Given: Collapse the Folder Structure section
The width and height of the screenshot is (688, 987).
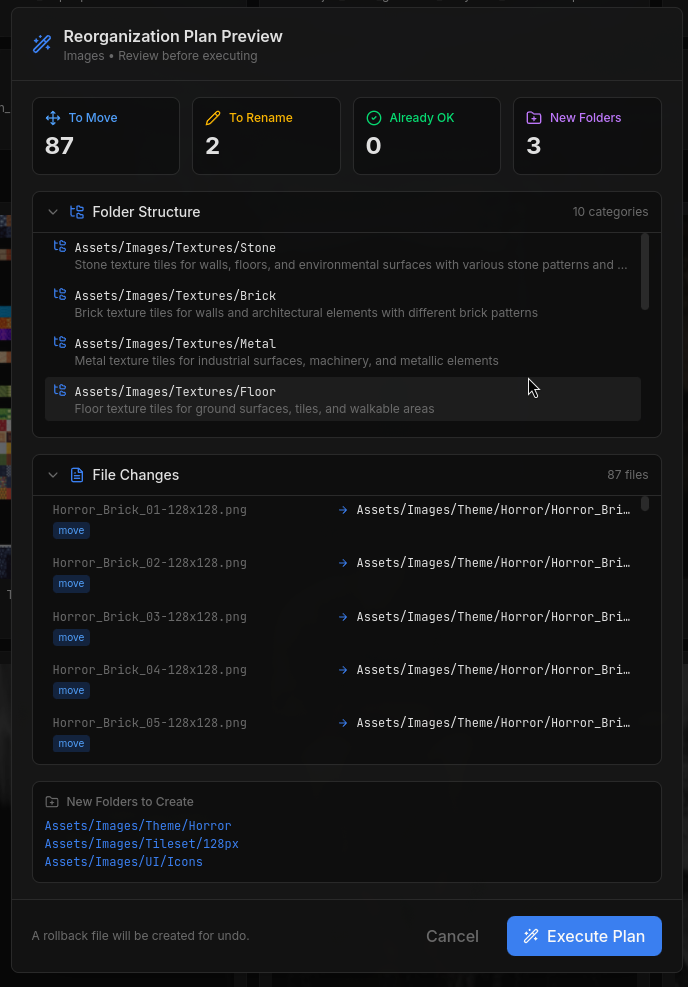Looking at the screenshot, I should coord(53,212).
